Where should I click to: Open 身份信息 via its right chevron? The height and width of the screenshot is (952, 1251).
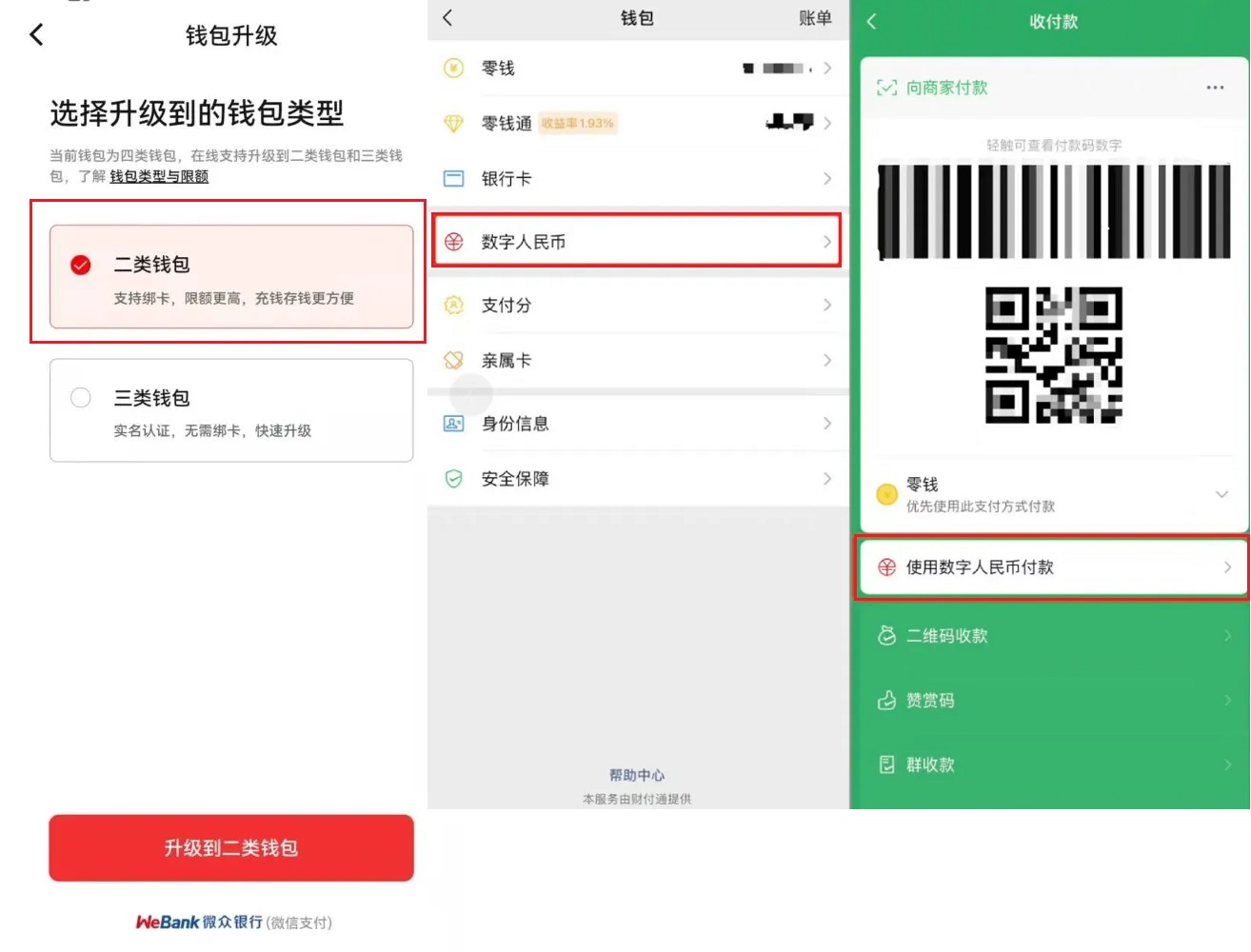tap(827, 423)
